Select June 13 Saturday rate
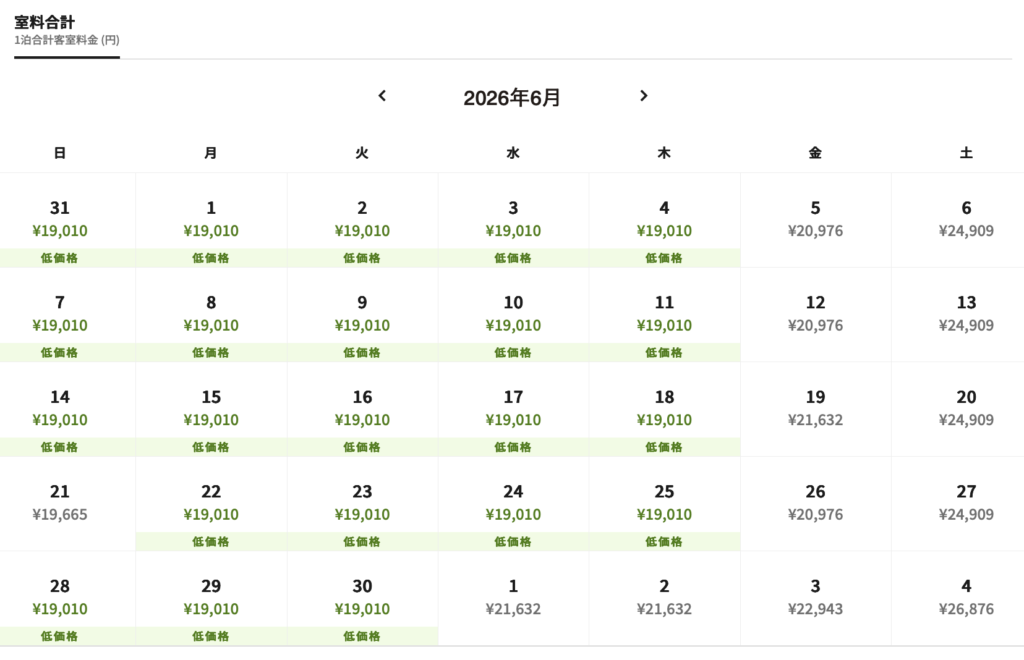The height and width of the screenshot is (660, 1024). (x=966, y=314)
